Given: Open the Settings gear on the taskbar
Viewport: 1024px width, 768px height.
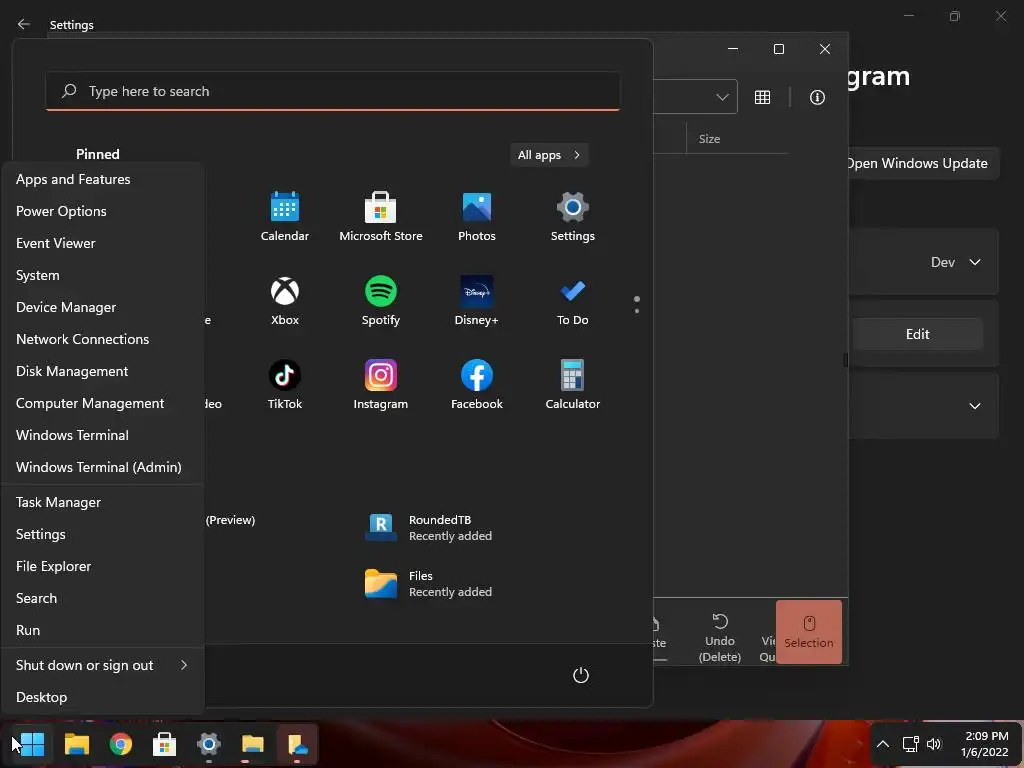Looking at the screenshot, I should tap(208, 744).
